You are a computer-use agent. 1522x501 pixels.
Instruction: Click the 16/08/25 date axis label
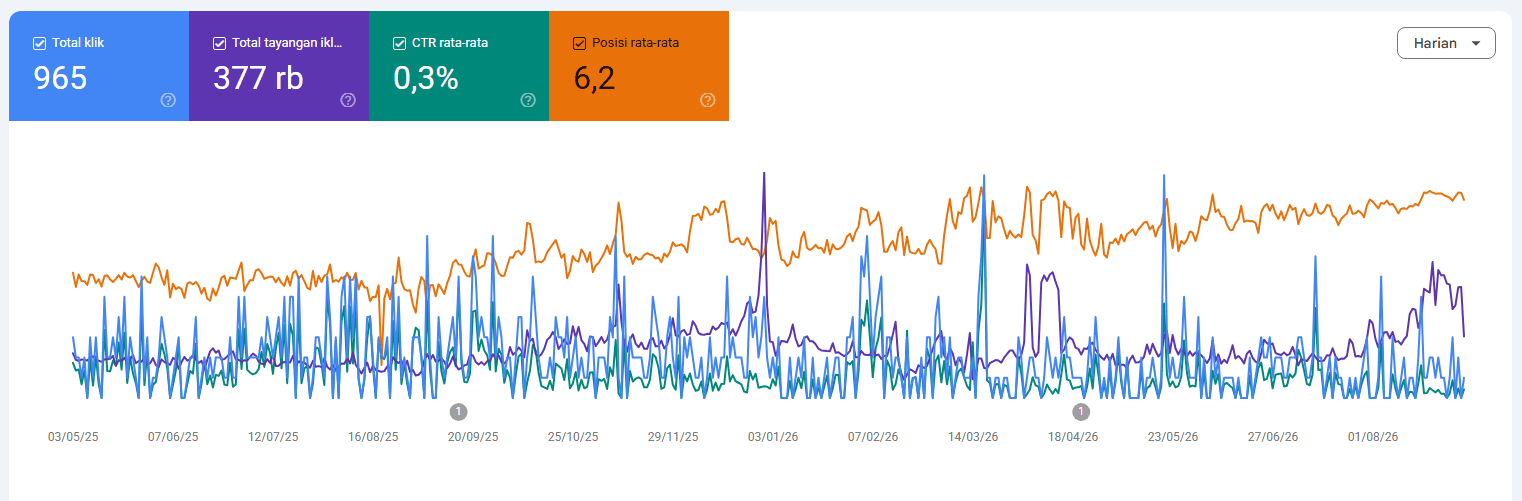click(373, 437)
